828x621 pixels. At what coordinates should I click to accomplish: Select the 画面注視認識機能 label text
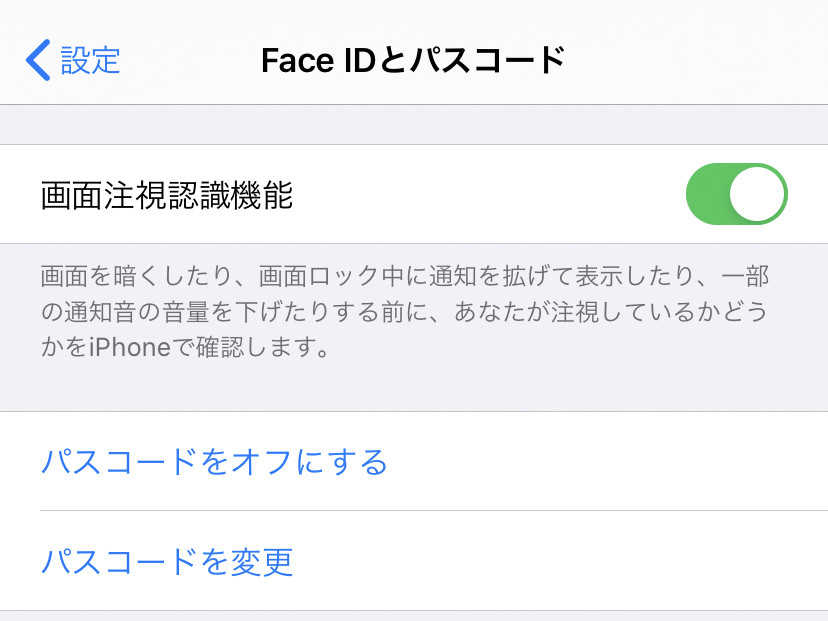click(167, 194)
